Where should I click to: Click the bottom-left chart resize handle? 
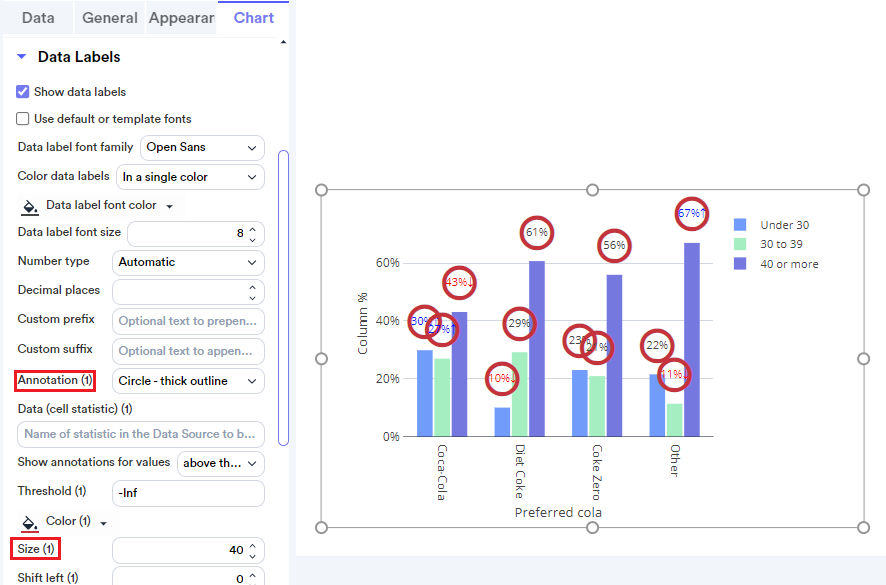322,527
